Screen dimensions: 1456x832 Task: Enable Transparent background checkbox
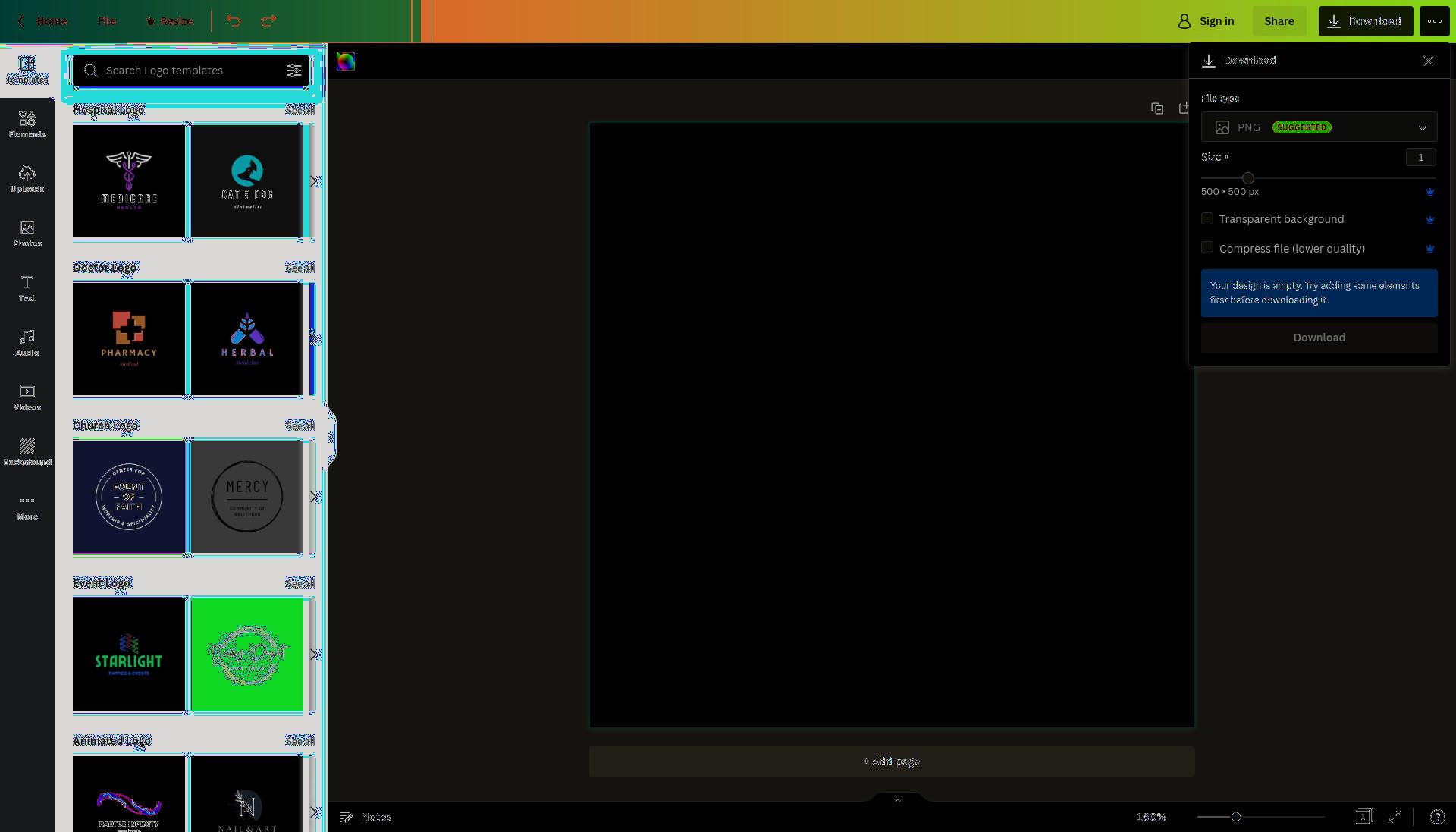[x=1207, y=218]
